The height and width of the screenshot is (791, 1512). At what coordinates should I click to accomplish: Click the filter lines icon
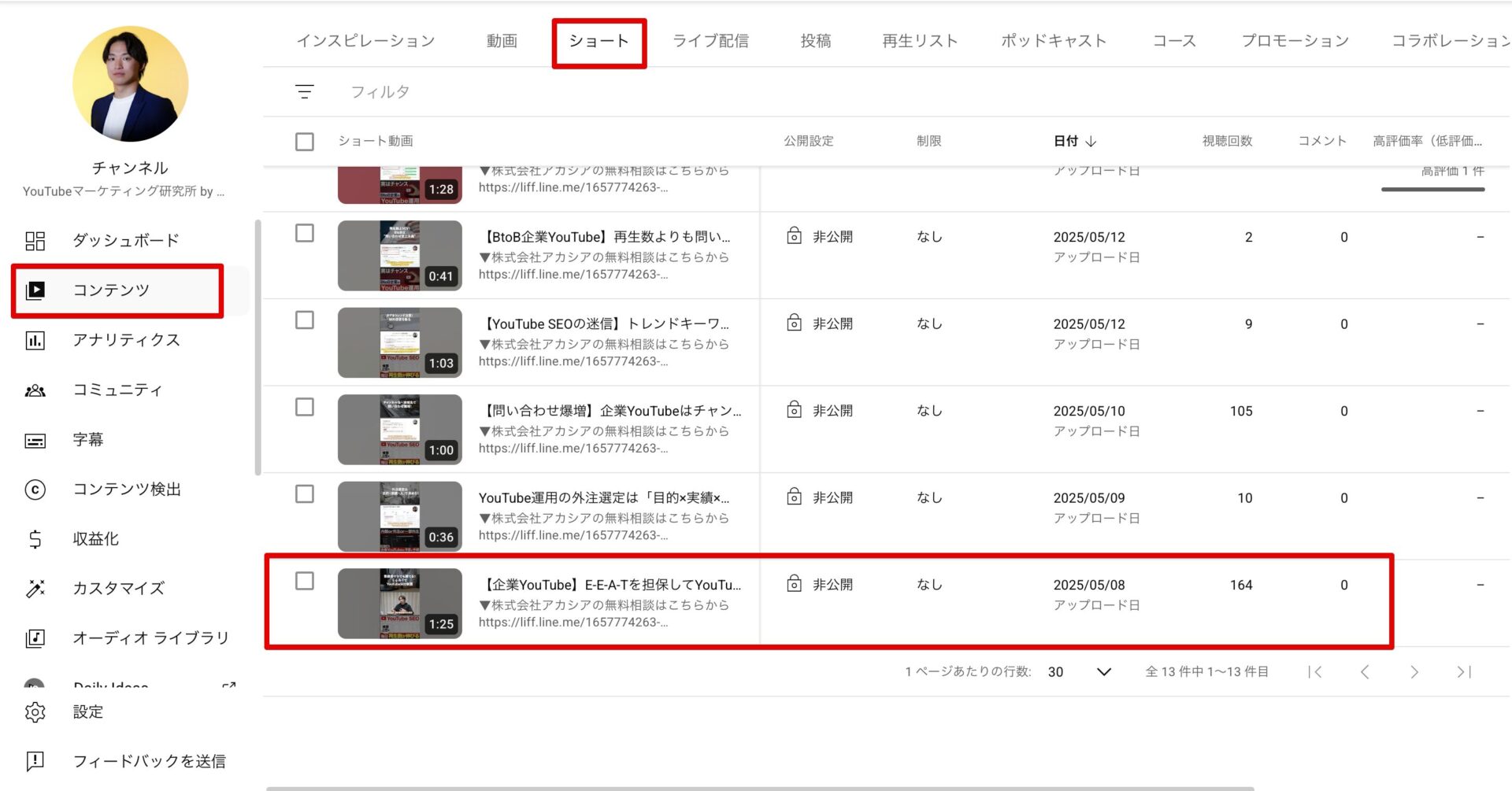[x=305, y=92]
